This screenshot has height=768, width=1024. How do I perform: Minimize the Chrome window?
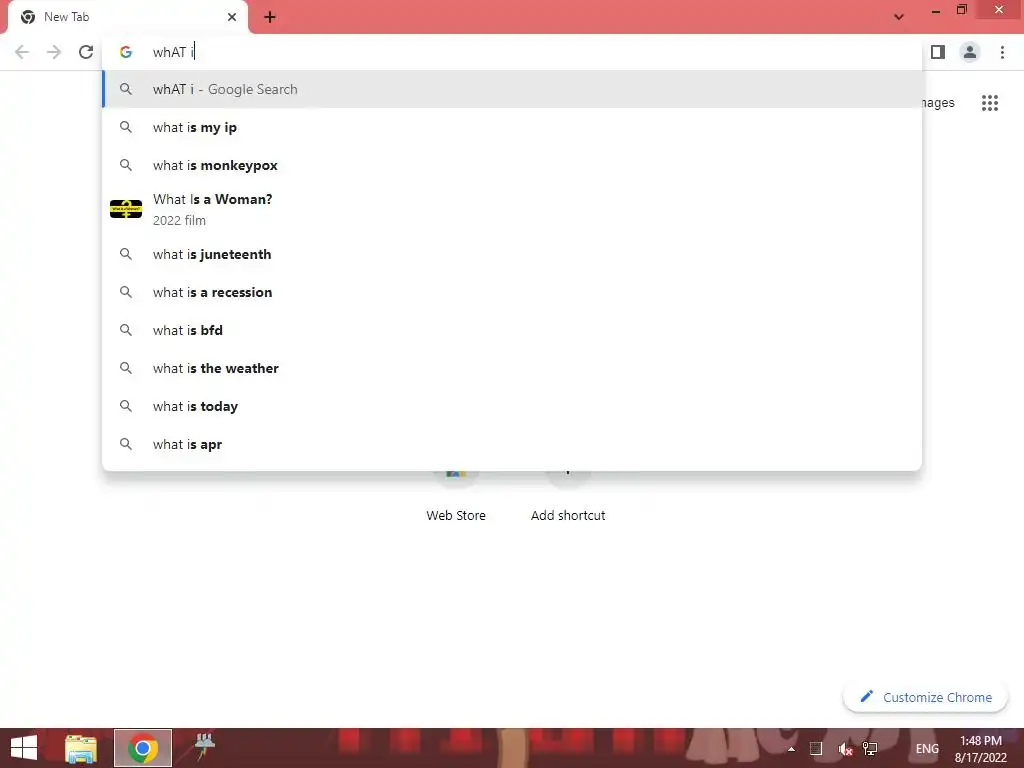coord(936,10)
